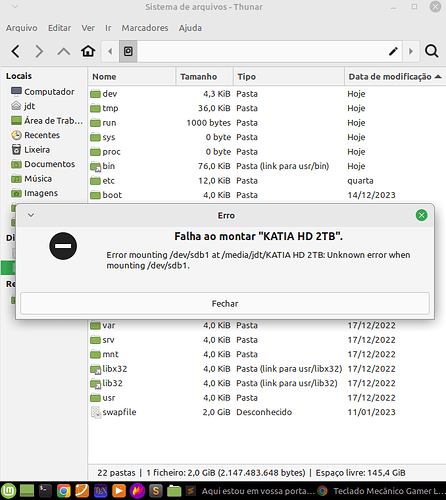Go back with the left arrow button
This screenshot has width=446, height=500.
[15, 52]
